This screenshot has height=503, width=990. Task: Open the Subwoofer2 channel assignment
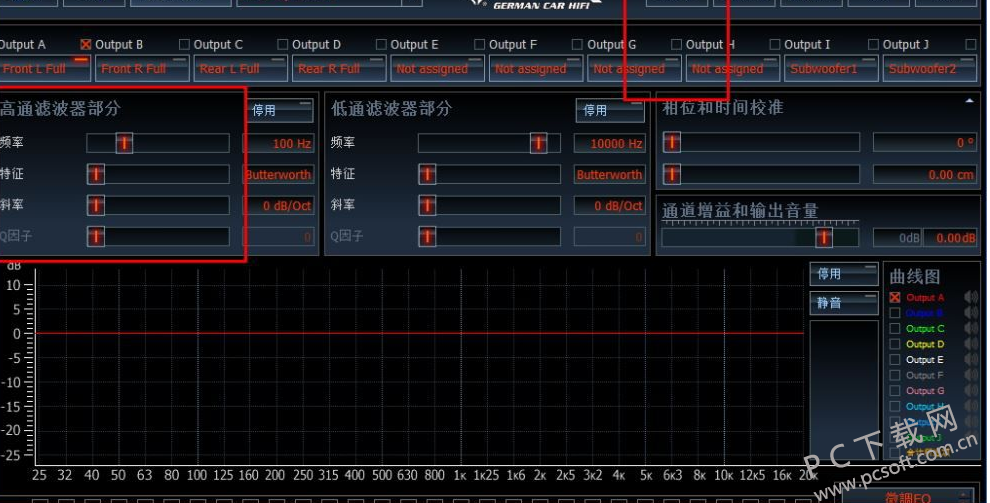point(930,68)
